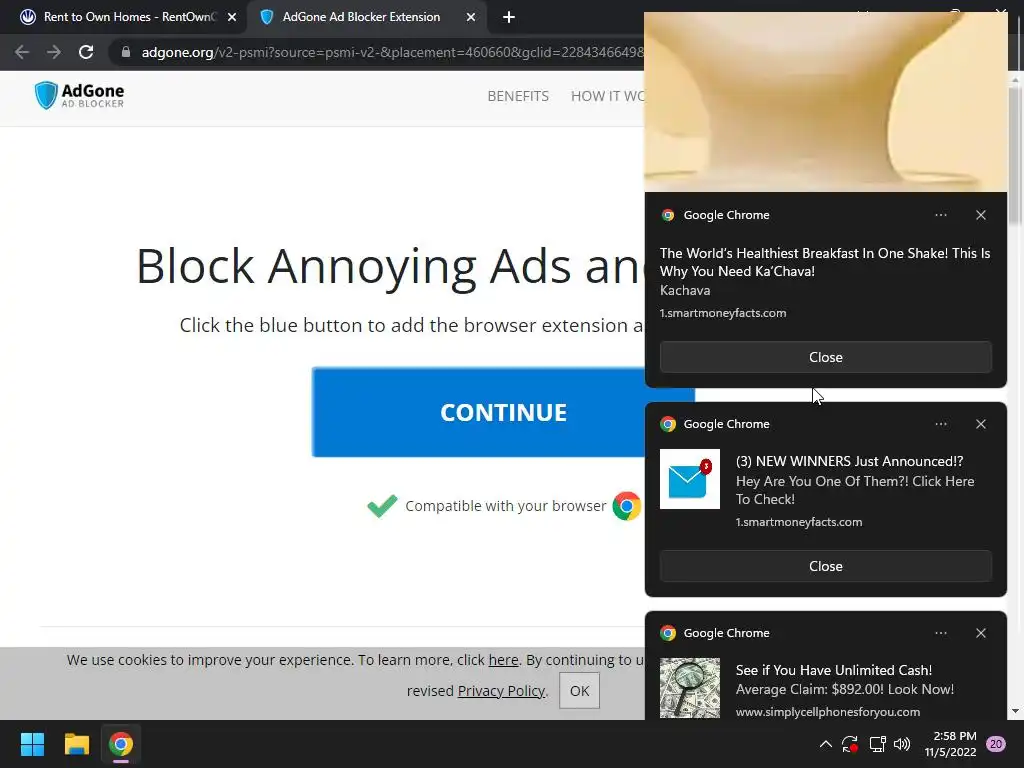This screenshot has width=1024, height=768.
Task: Click the Ka'Chava shake notification image
Action: [x=825, y=101]
